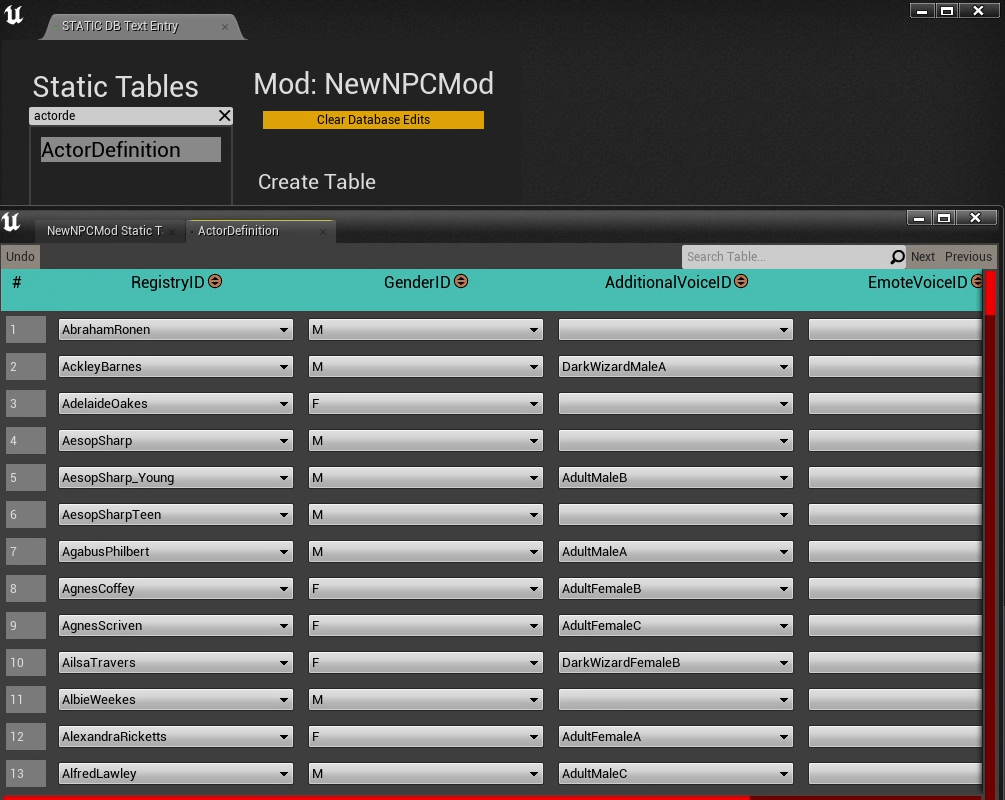Click the magnifier icon in Search Table
This screenshot has width=1005, height=800.
(897, 257)
